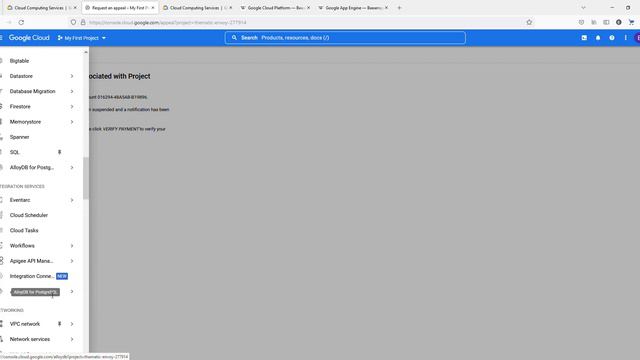The width and height of the screenshot is (640, 360).
Task: Open the list all tabs dropdown arrow
Action: [x=583, y=8]
